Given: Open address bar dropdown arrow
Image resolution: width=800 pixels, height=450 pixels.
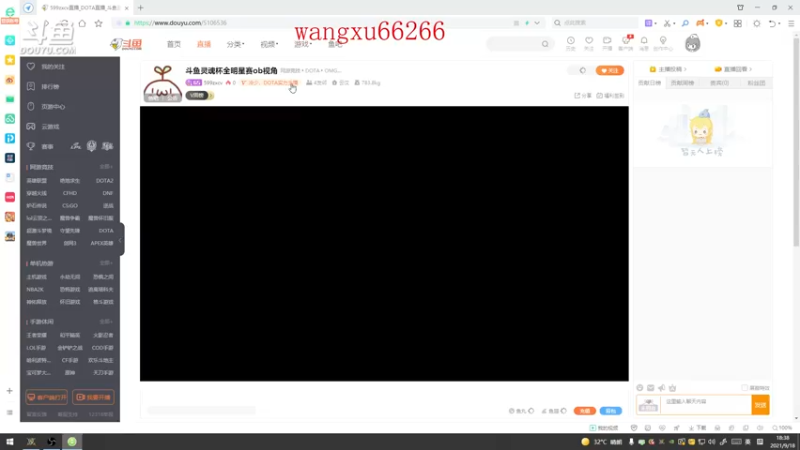Looking at the screenshot, I should point(537,23).
